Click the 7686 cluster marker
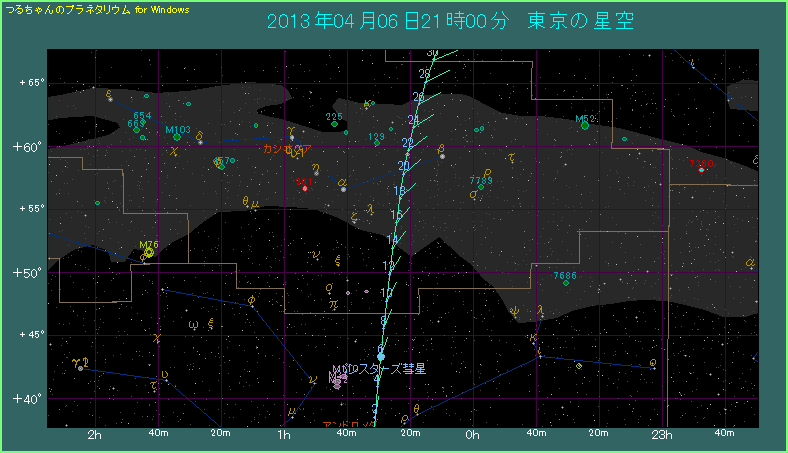This screenshot has width=788, height=453. 566,283
